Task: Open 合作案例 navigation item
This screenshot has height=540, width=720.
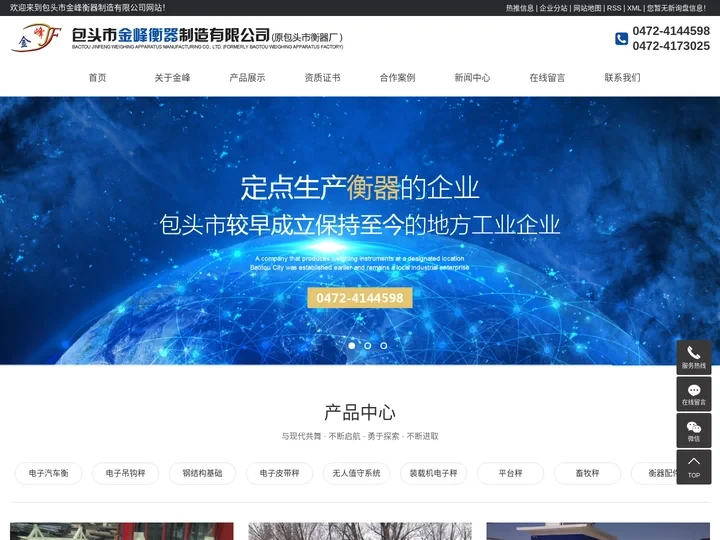Action: (397, 78)
